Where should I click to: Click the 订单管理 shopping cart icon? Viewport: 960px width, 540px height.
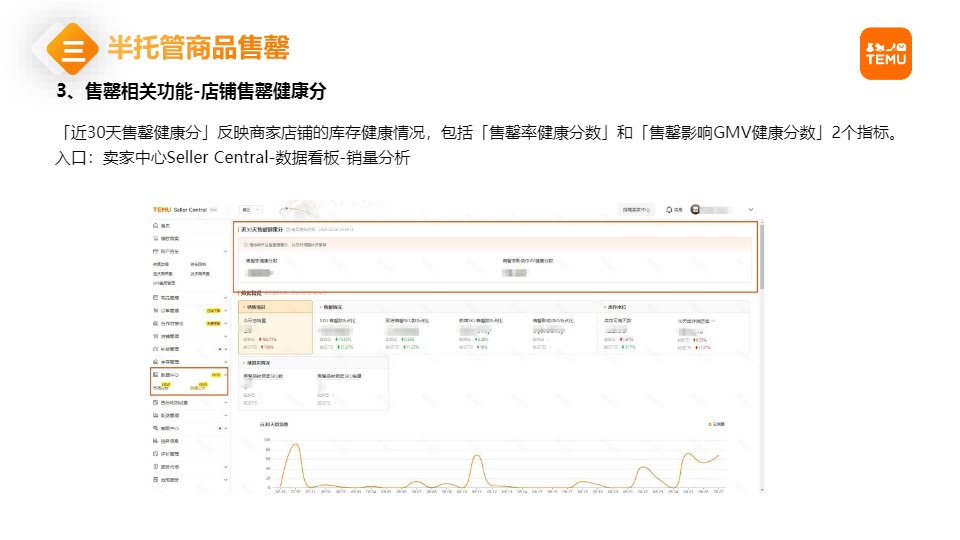click(155, 310)
